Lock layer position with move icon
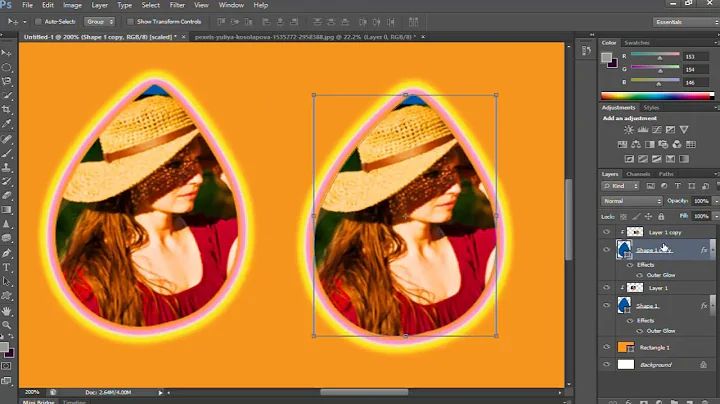 pos(648,216)
